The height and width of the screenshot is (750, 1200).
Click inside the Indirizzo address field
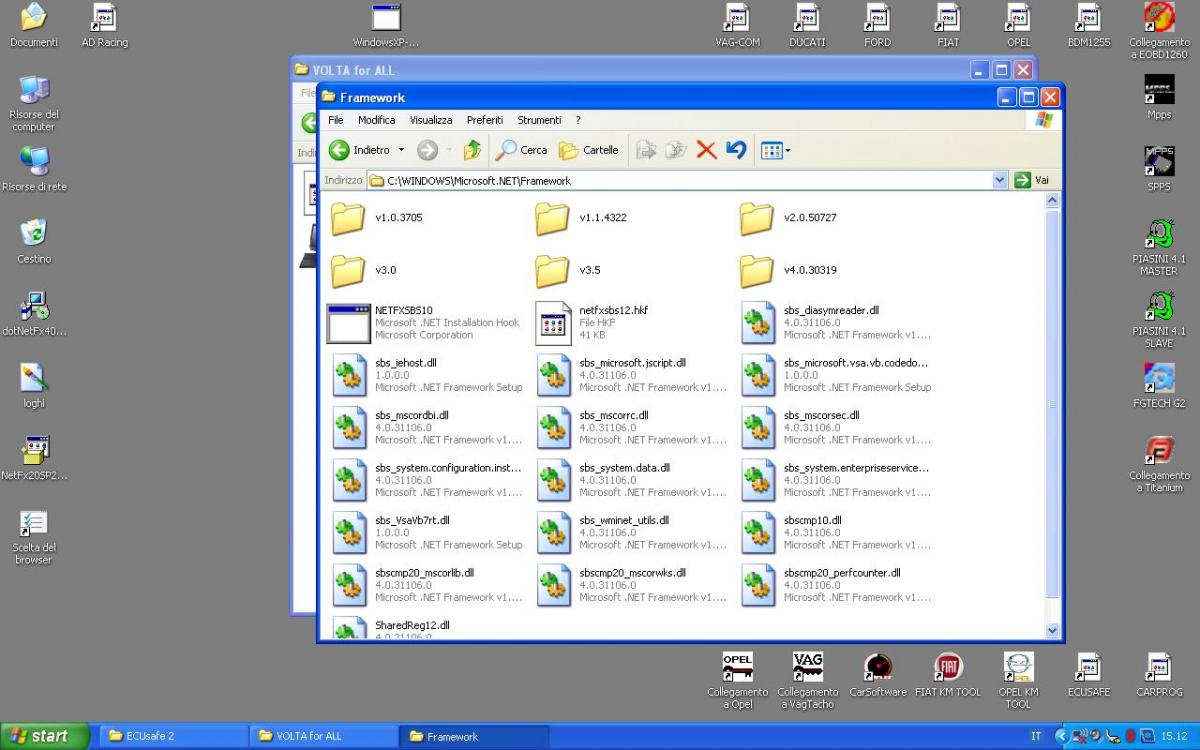pos(680,180)
